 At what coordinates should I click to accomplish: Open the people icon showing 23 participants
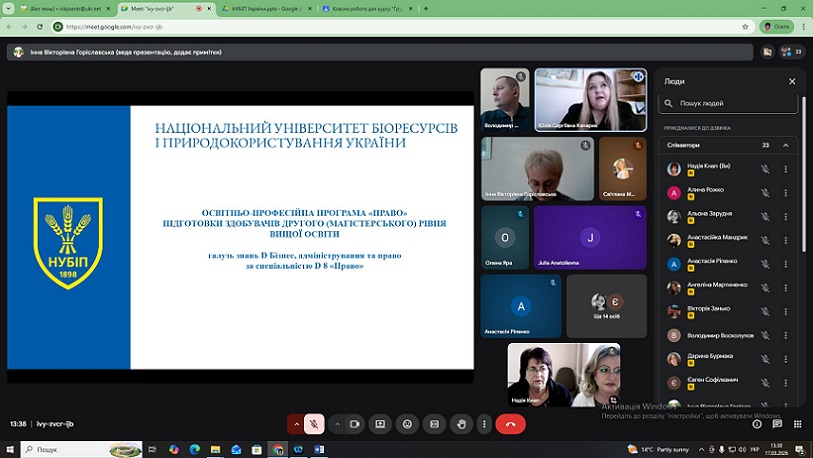point(792,52)
